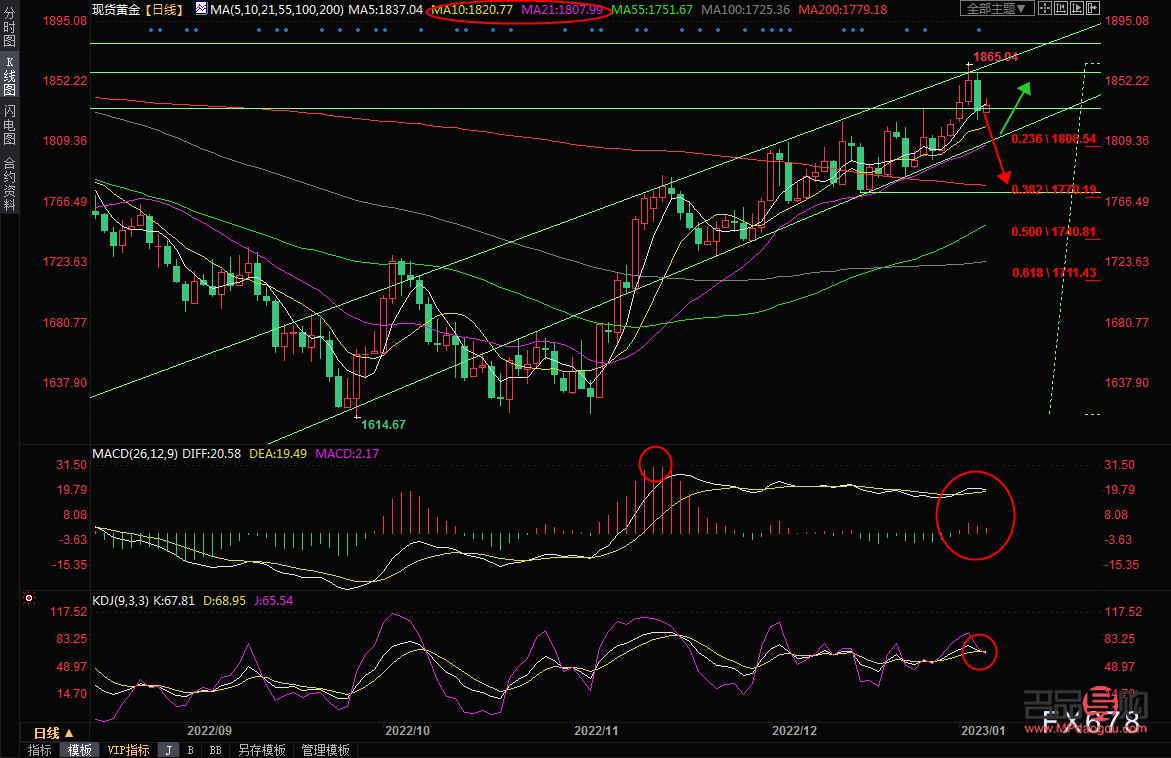Image resolution: width=1171 pixels, height=758 pixels.
Task: Open the VIP指标 tab
Action: [x=129, y=750]
